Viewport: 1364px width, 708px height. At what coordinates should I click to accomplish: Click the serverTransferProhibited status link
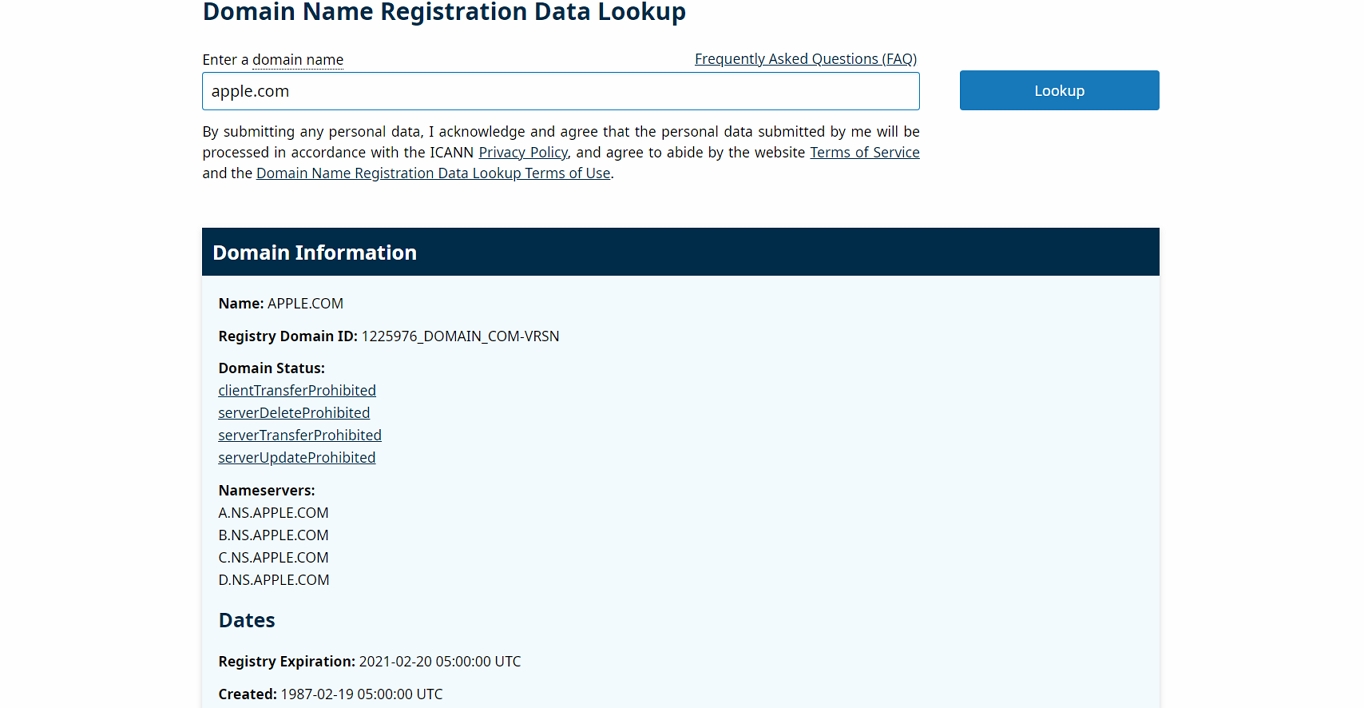pos(300,435)
